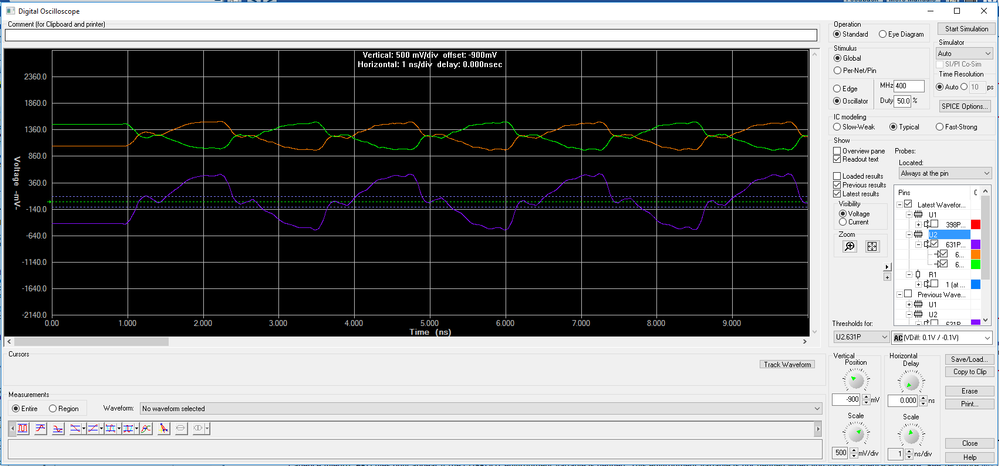Open the Probes Located dropdown

click(x=943, y=173)
